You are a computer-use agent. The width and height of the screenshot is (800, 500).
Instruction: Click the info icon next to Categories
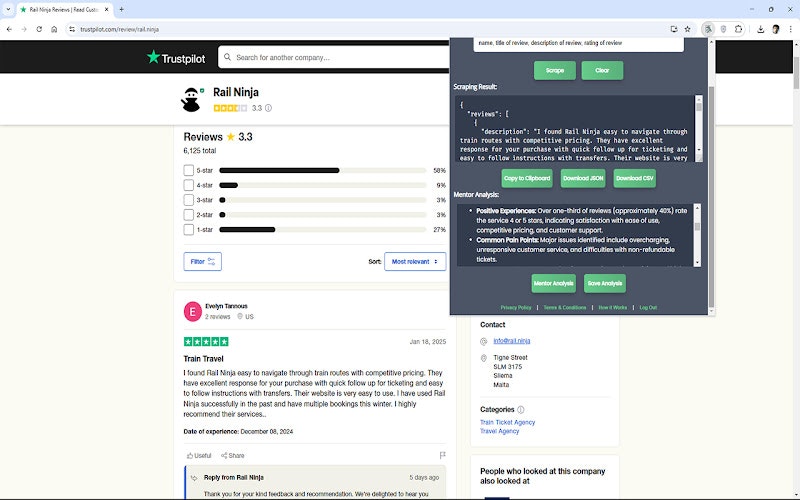click(x=521, y=410)
